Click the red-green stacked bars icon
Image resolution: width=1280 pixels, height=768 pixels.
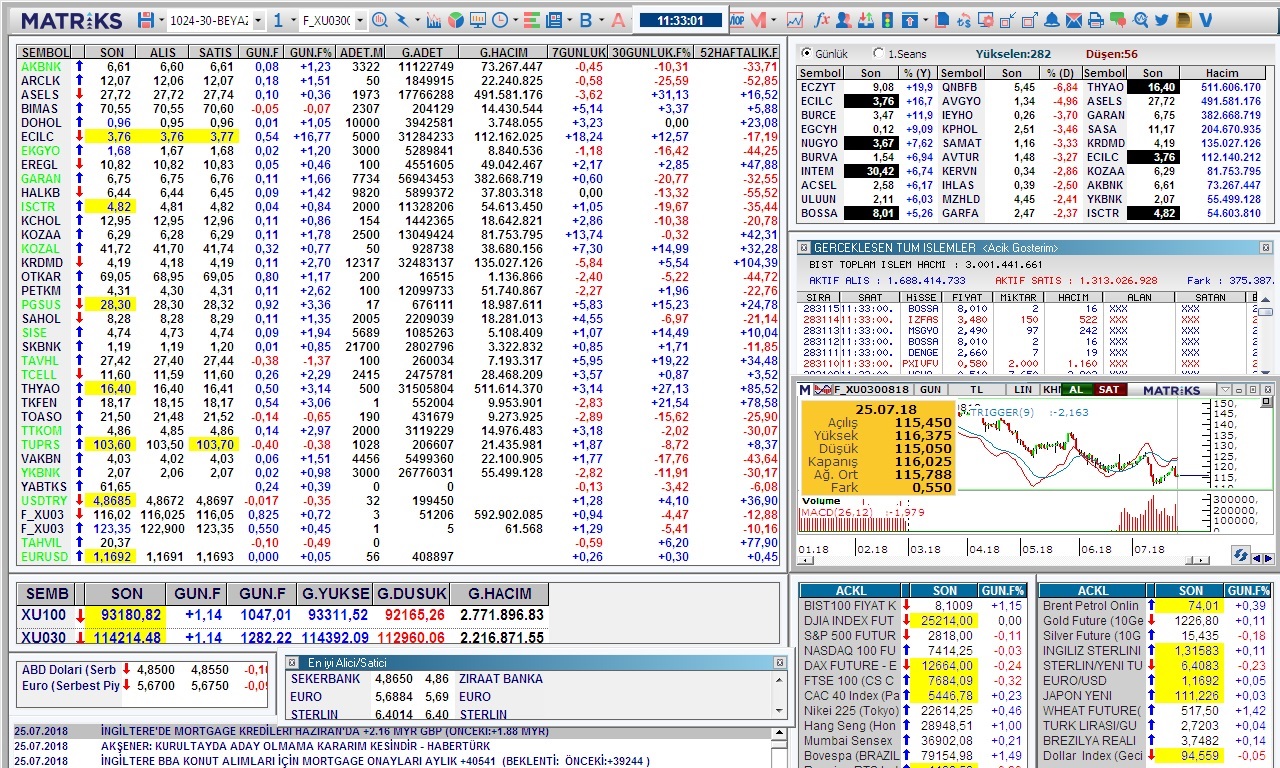(531, 20)
